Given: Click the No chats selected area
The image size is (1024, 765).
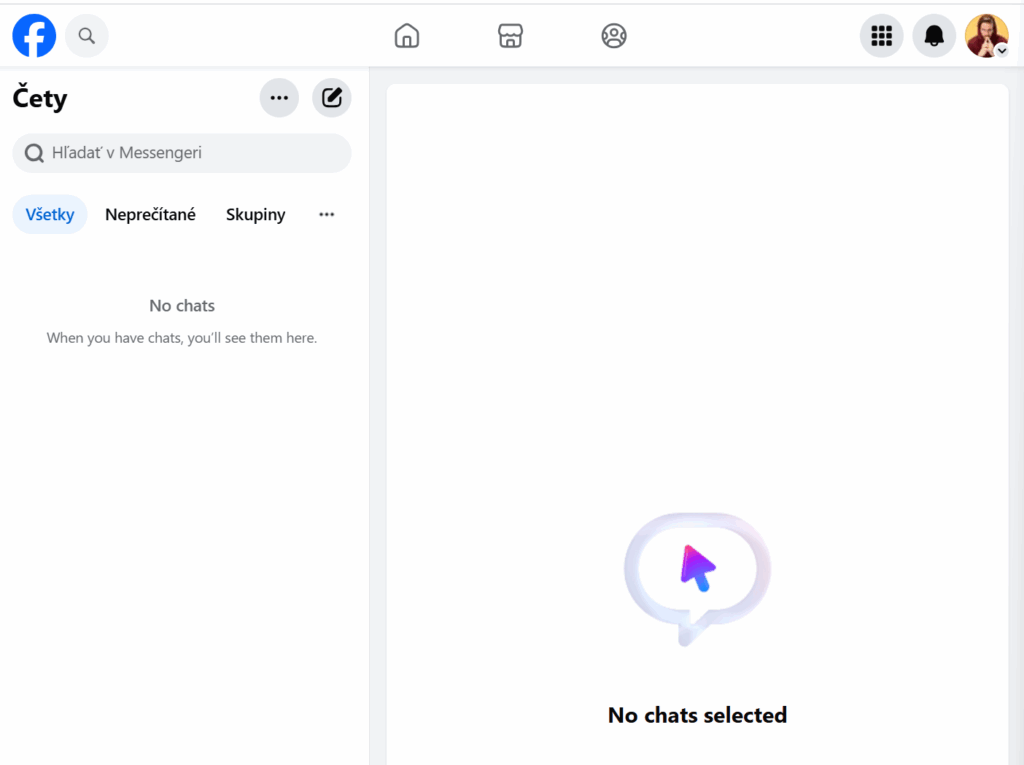Looking at the screenshot, I should click(697, 715).
